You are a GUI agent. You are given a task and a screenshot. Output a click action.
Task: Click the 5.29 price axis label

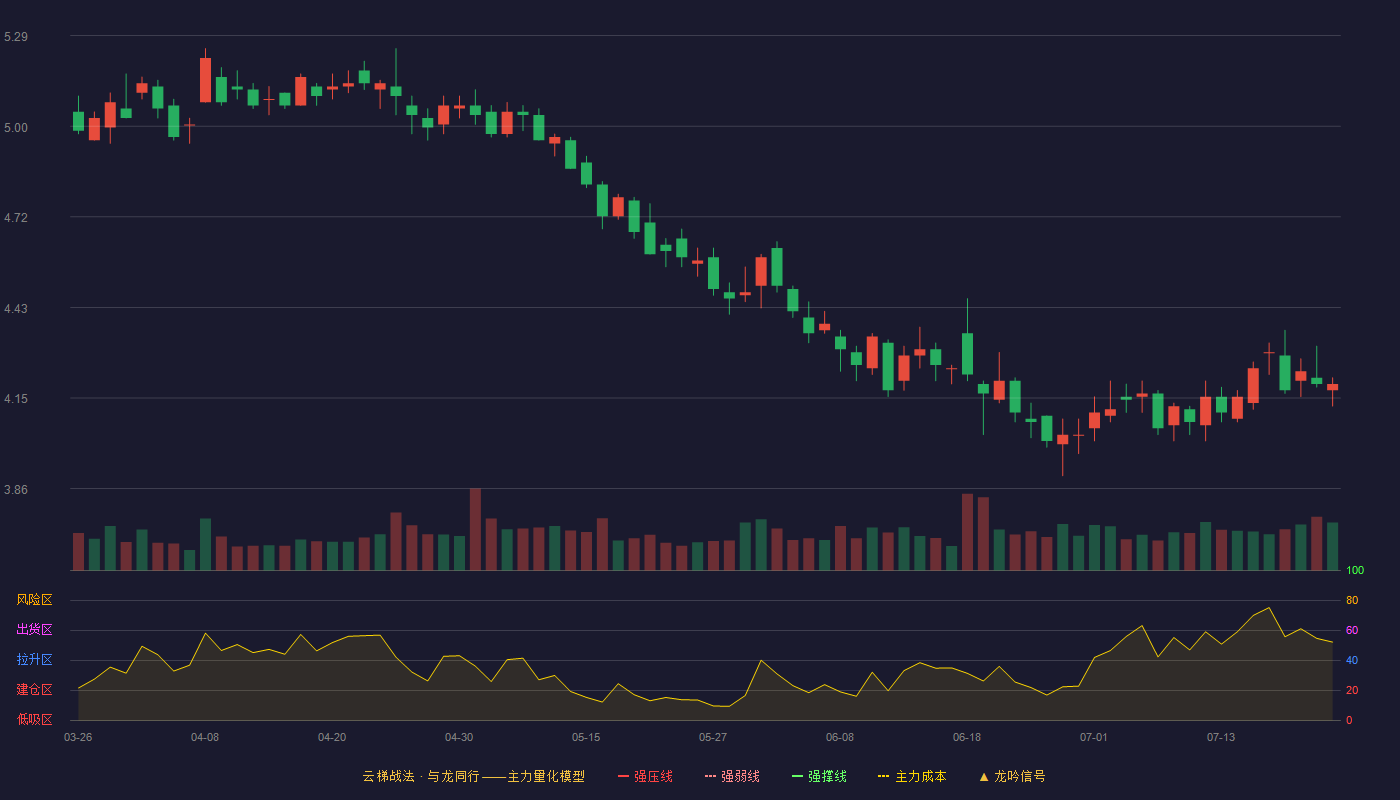(16, 37)
